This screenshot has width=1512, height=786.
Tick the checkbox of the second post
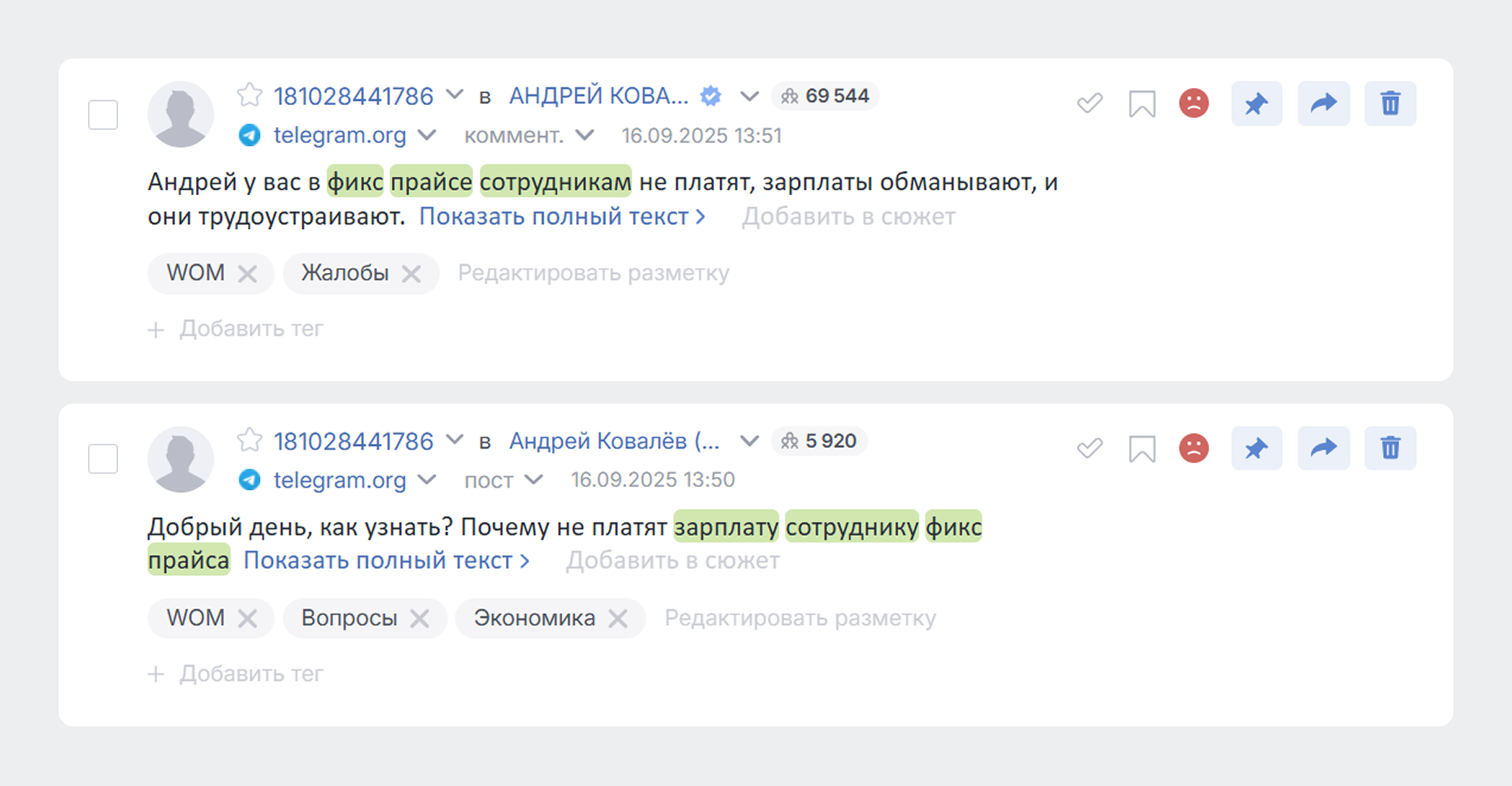click(103, 459)
